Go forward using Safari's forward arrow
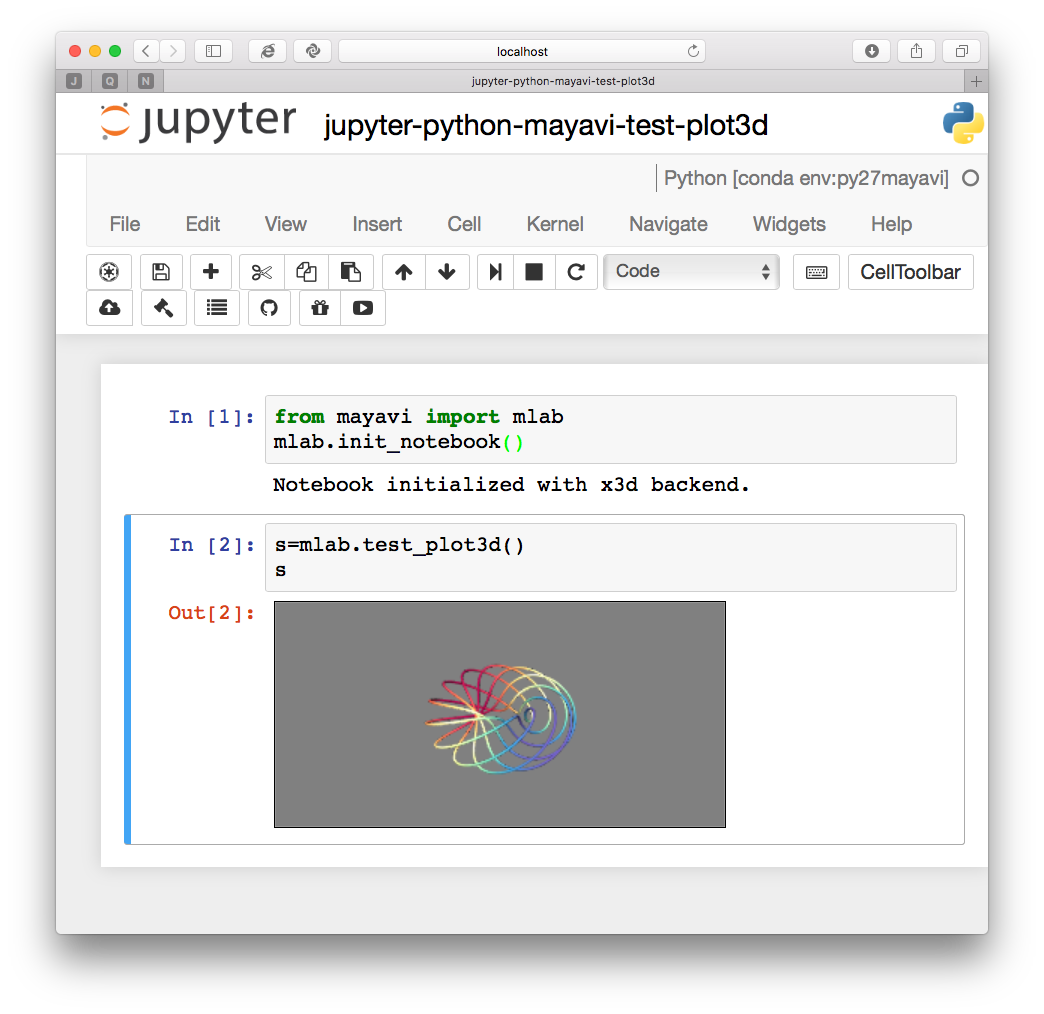1044x1014 pixels. [x=172, y=51]
